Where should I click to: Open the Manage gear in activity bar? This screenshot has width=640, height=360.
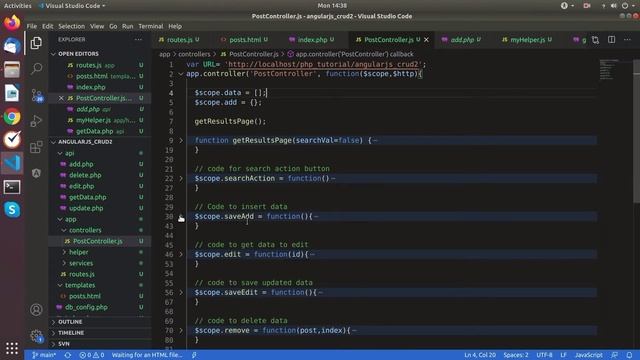pyautogui.click(x=36, y=336)
